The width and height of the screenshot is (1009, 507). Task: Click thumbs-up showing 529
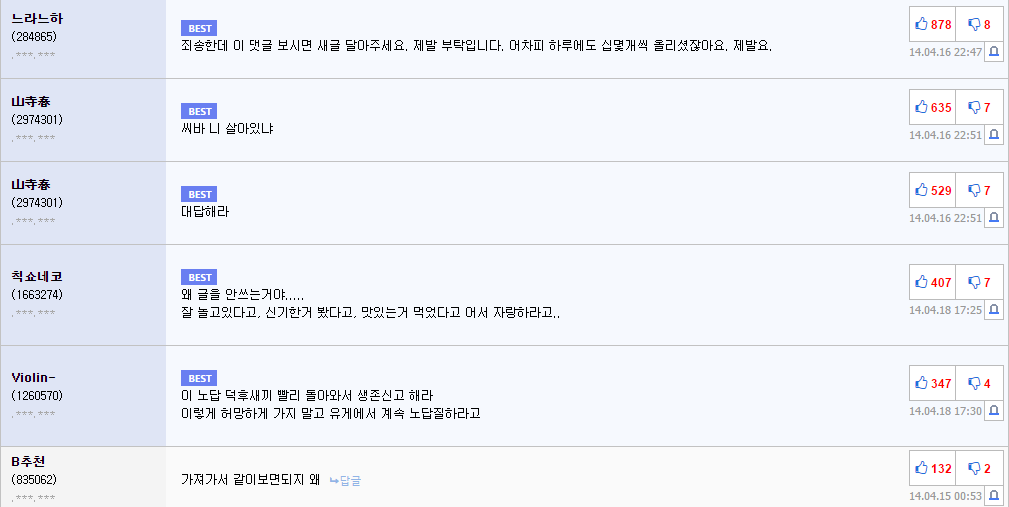coord(932,190)
